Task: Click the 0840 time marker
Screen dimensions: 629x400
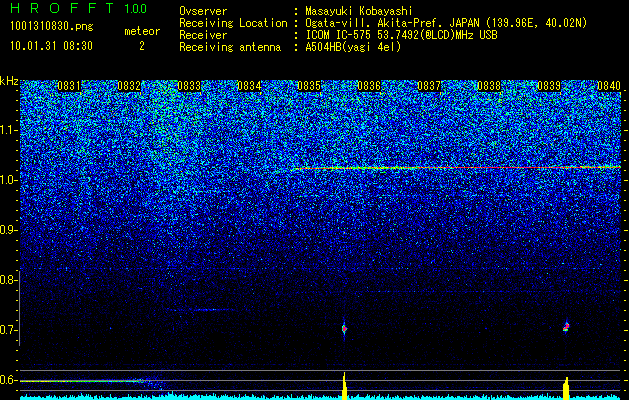Action: tap(609, 86)
